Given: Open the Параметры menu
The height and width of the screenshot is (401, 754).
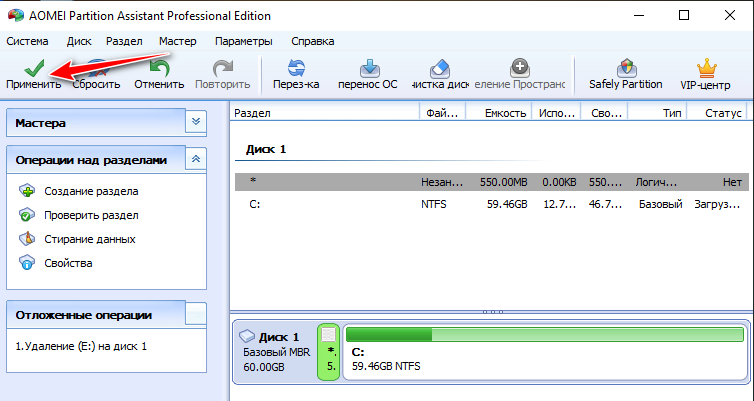Looking at the screenshot, I should (x=244, y=41).
